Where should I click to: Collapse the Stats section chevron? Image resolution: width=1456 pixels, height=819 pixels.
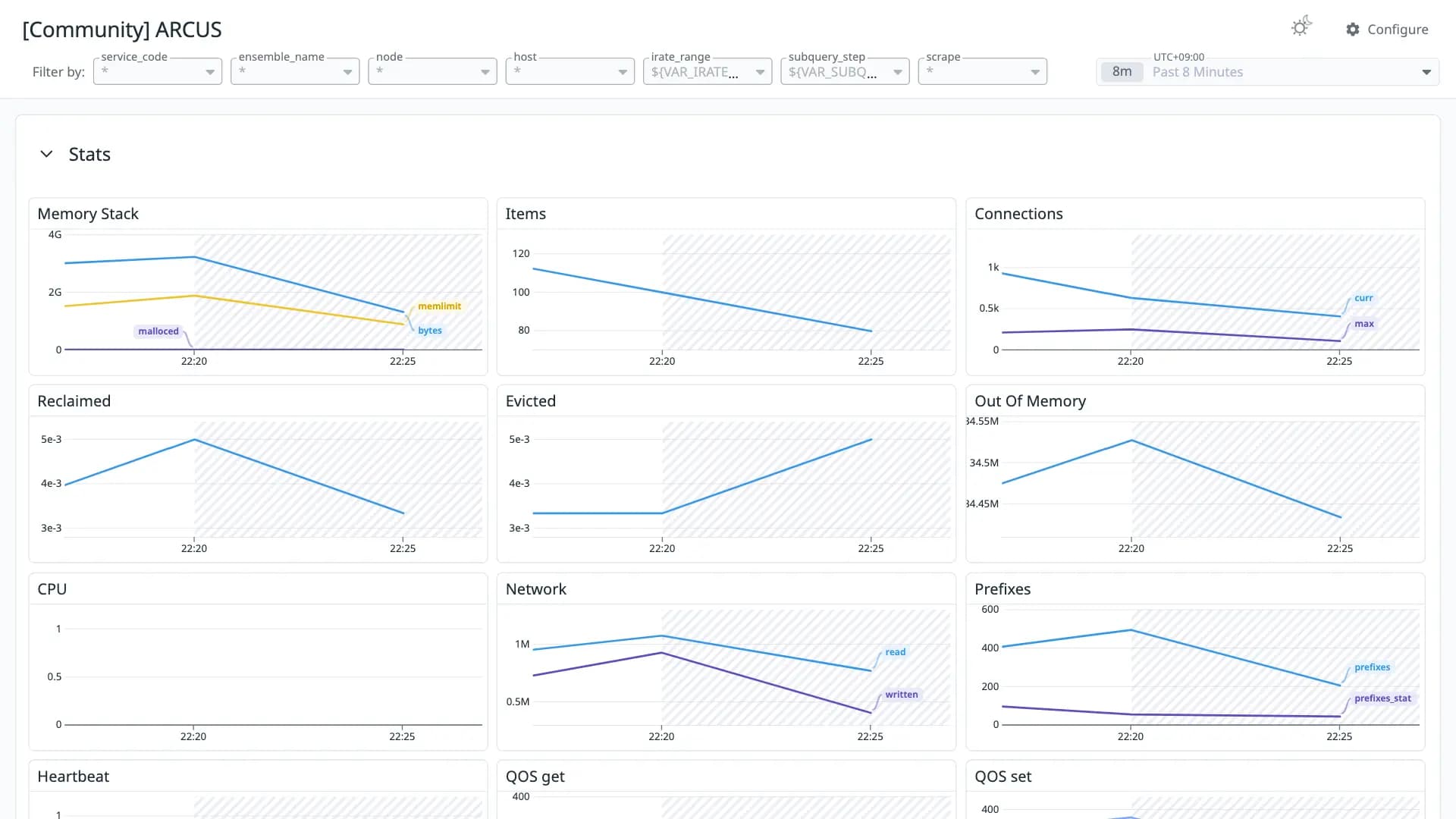pyautogui.click(x=46, y=154)
